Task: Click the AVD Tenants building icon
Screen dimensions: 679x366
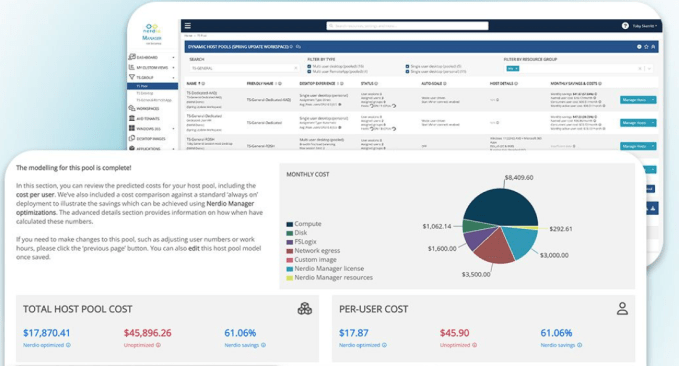Action: pos(132,118)
